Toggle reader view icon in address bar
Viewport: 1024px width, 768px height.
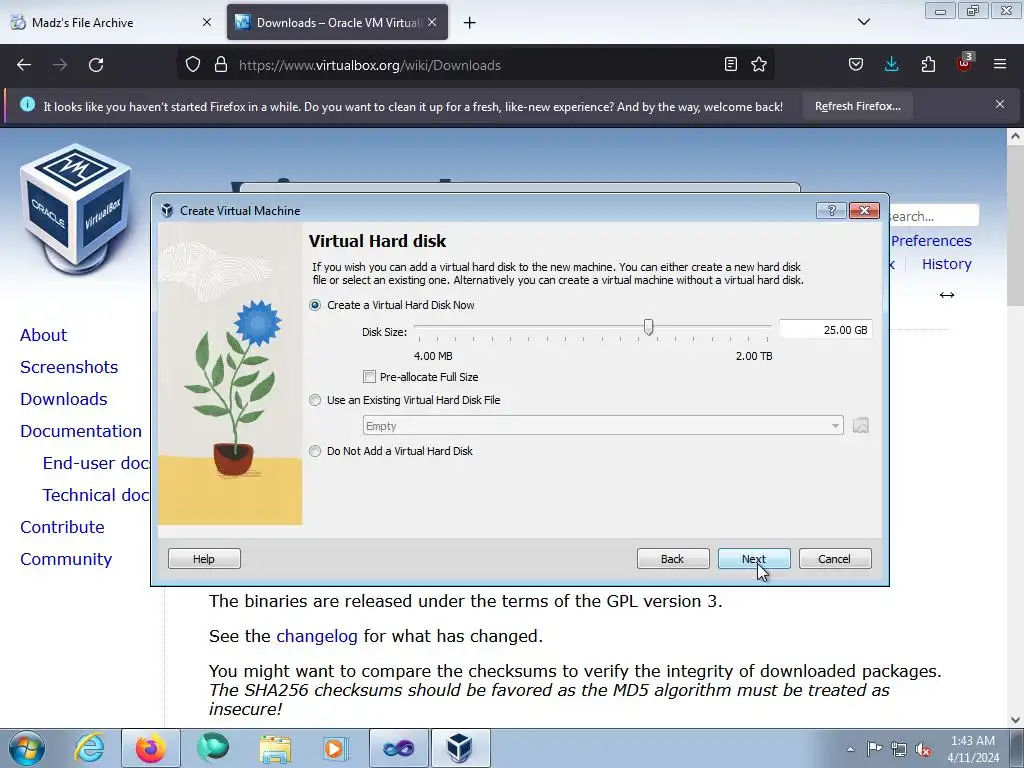(731, 65)
